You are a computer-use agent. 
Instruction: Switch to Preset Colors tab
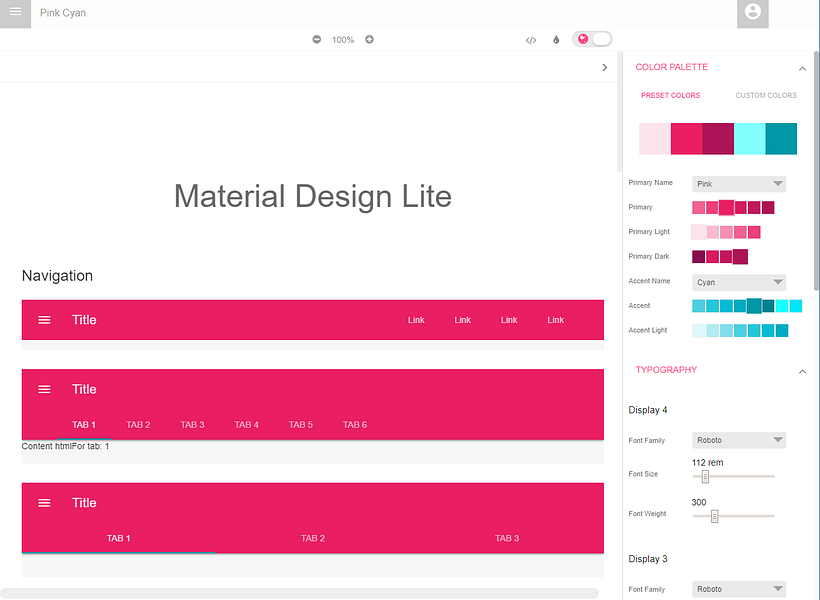[x=670, y=95]
